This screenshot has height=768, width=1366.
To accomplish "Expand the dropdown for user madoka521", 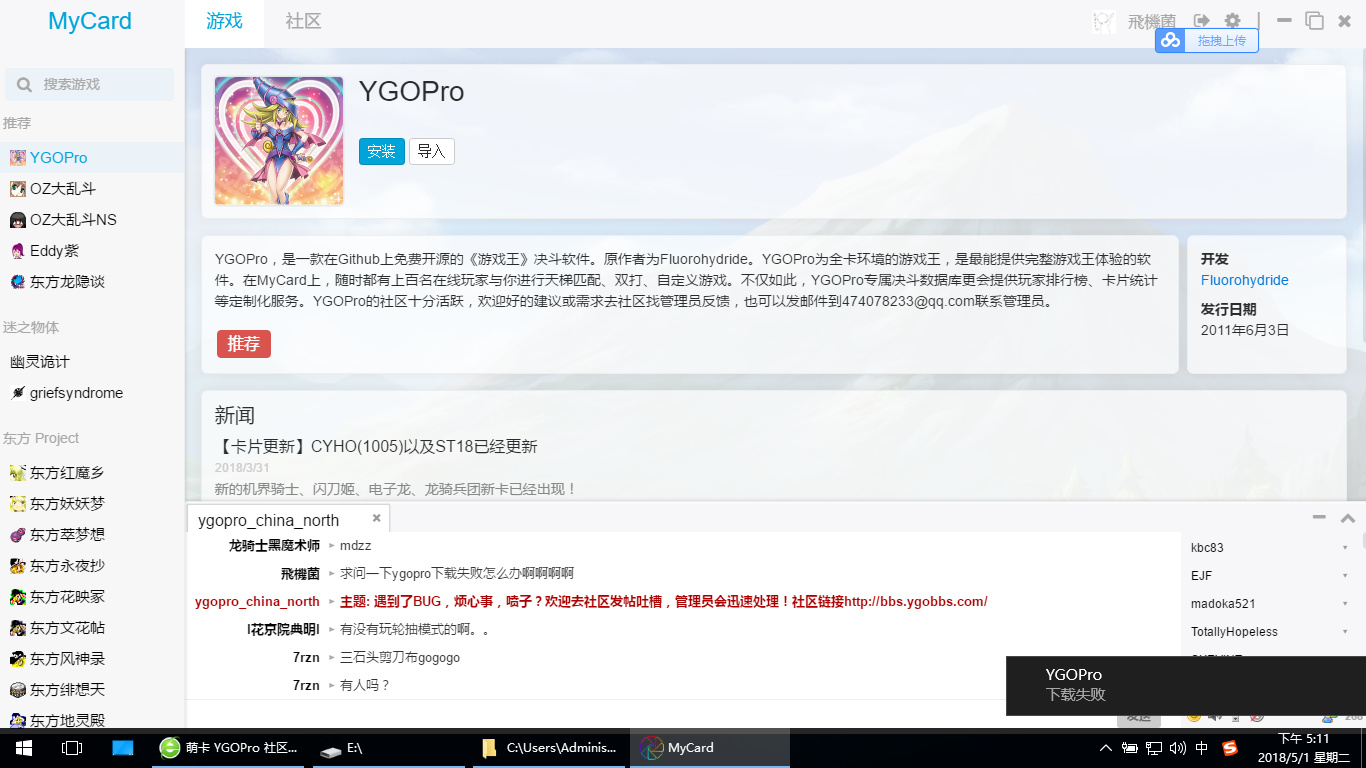I will (1345, 604).
